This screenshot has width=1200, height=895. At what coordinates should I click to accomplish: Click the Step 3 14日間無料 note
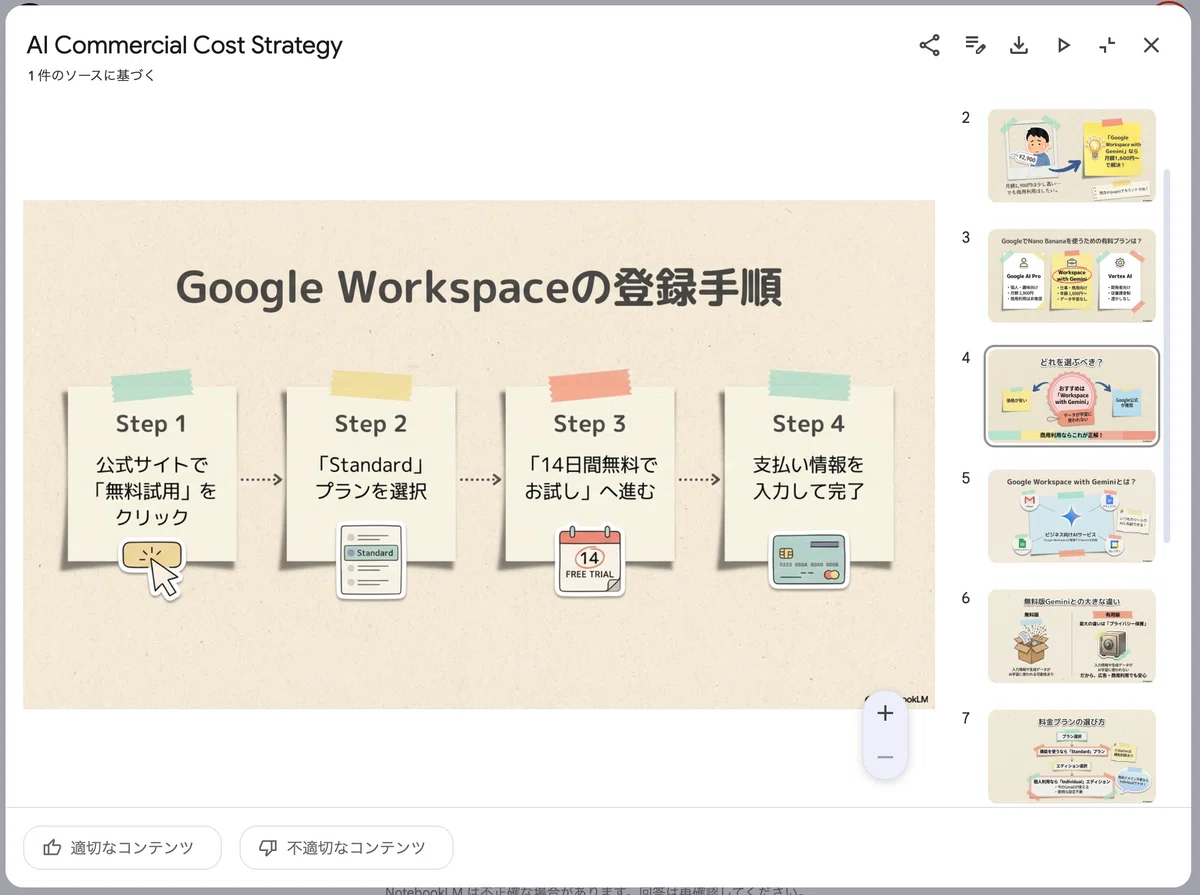pos(590,475)
